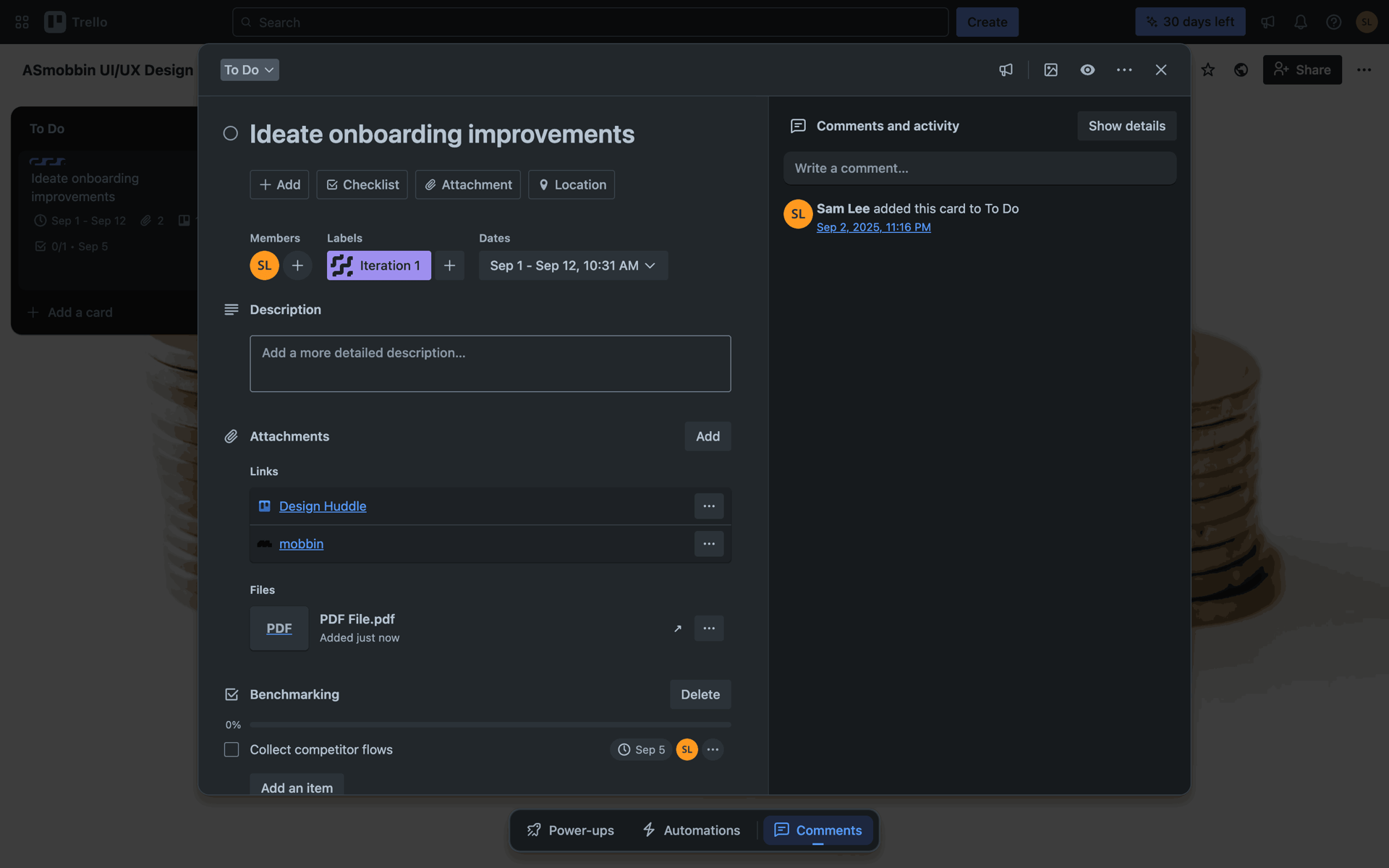The image size is (1389, 868).
Task: Star the ASmobbin board
Action: (1208, 70)
